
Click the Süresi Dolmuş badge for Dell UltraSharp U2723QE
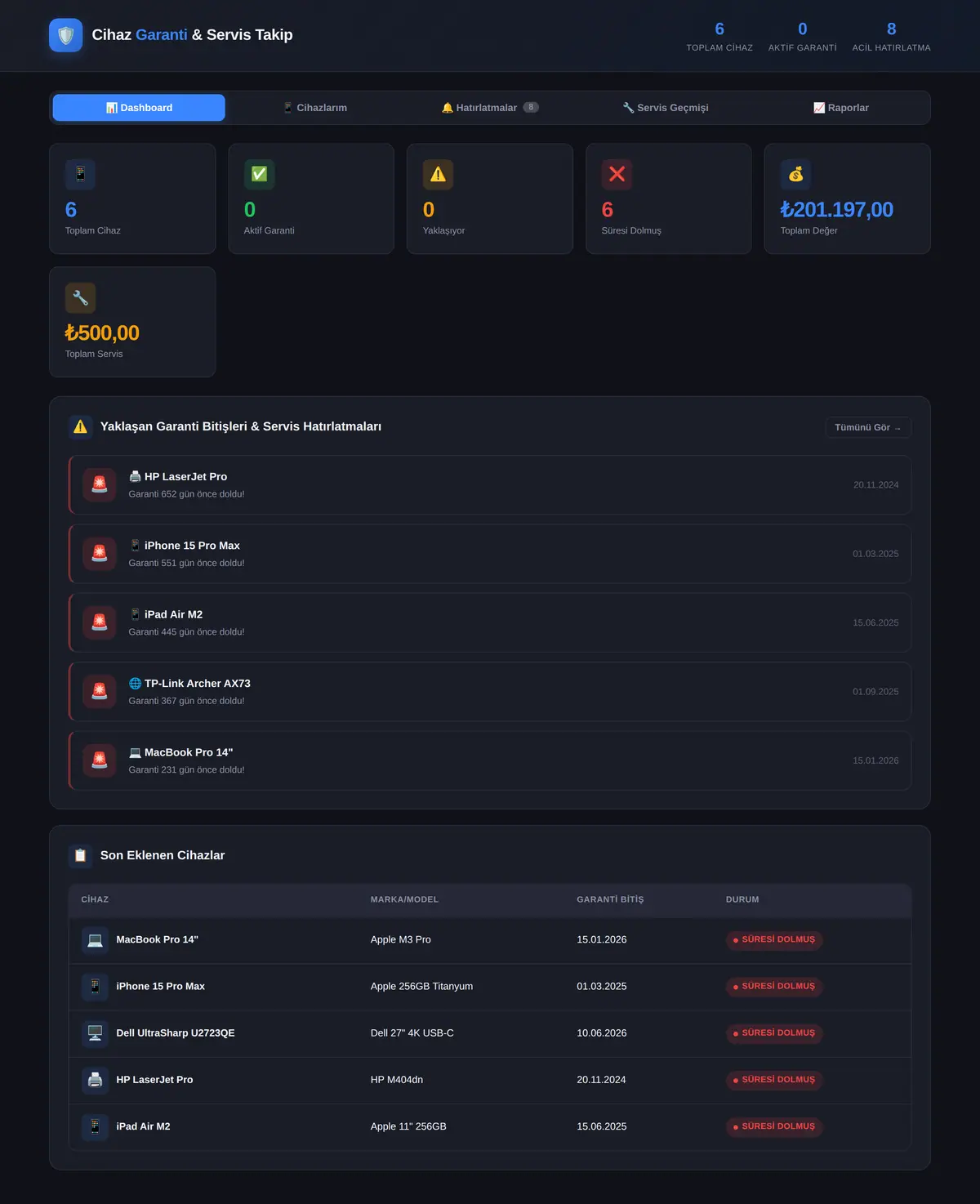[x=774, y=1033]
